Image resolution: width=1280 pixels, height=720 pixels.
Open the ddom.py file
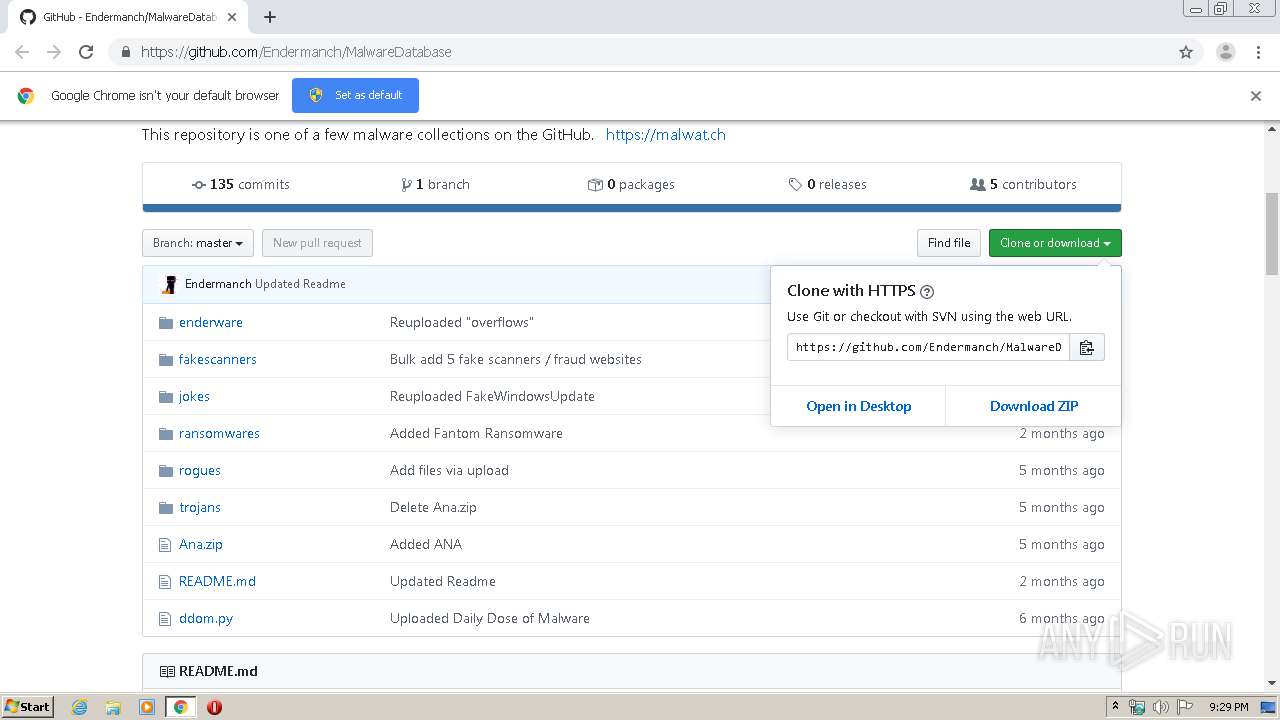point(206,618)
